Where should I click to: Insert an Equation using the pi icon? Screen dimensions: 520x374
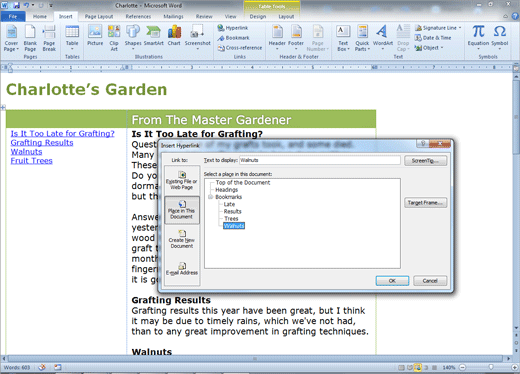click(x=478, y=37)
